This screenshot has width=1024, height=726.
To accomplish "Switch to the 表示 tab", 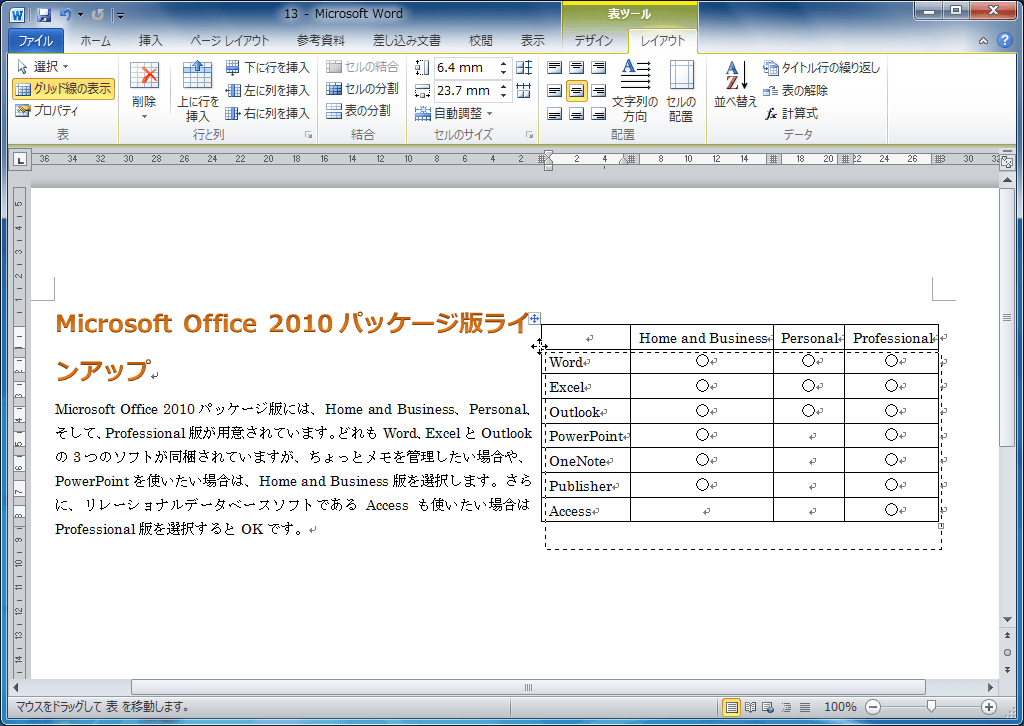I will click(532, 40).
